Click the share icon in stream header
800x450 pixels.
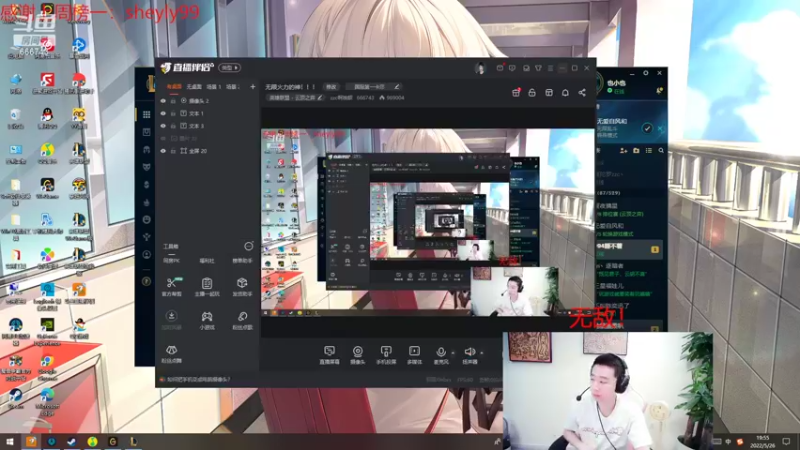(582, 92)
